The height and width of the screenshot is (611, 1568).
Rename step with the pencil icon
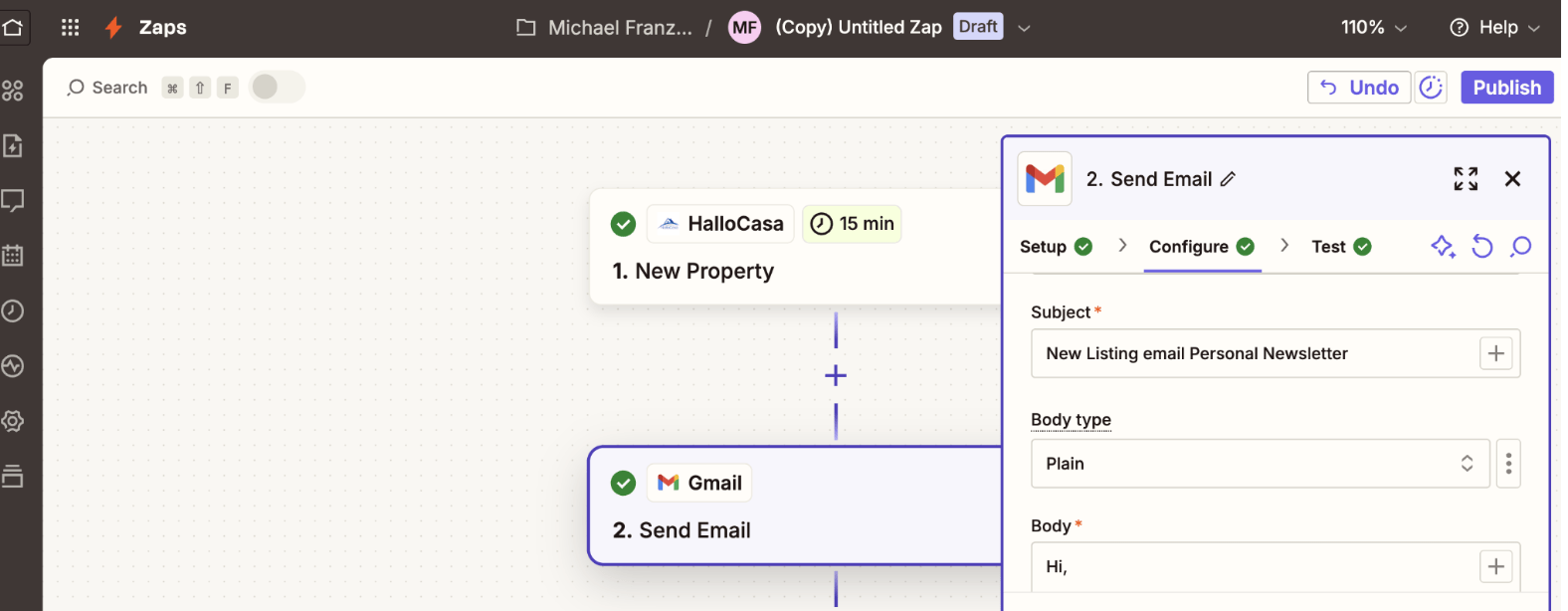pos(1228,179)
